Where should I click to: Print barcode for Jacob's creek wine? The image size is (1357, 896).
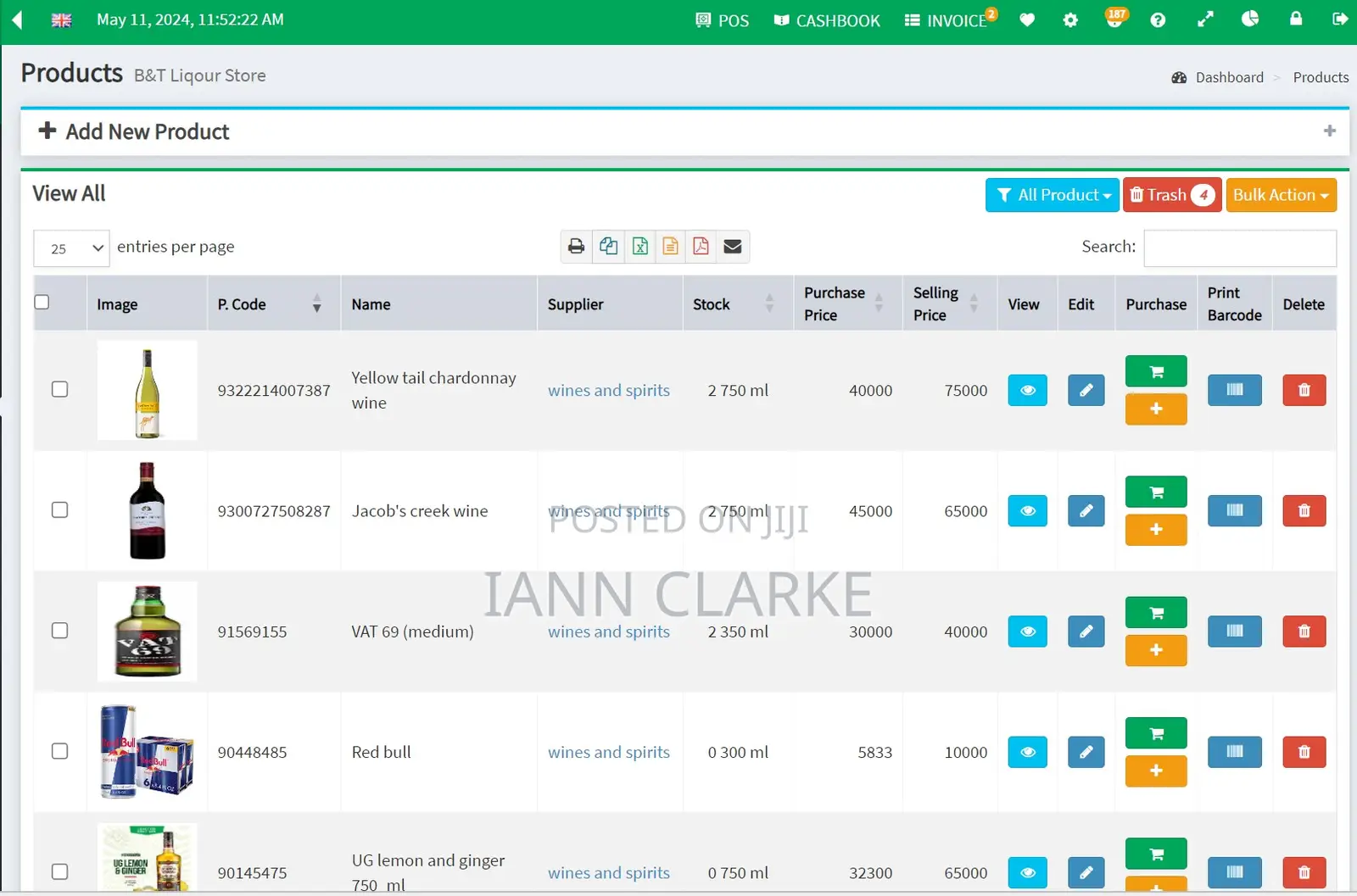(x=1234, y=511)
